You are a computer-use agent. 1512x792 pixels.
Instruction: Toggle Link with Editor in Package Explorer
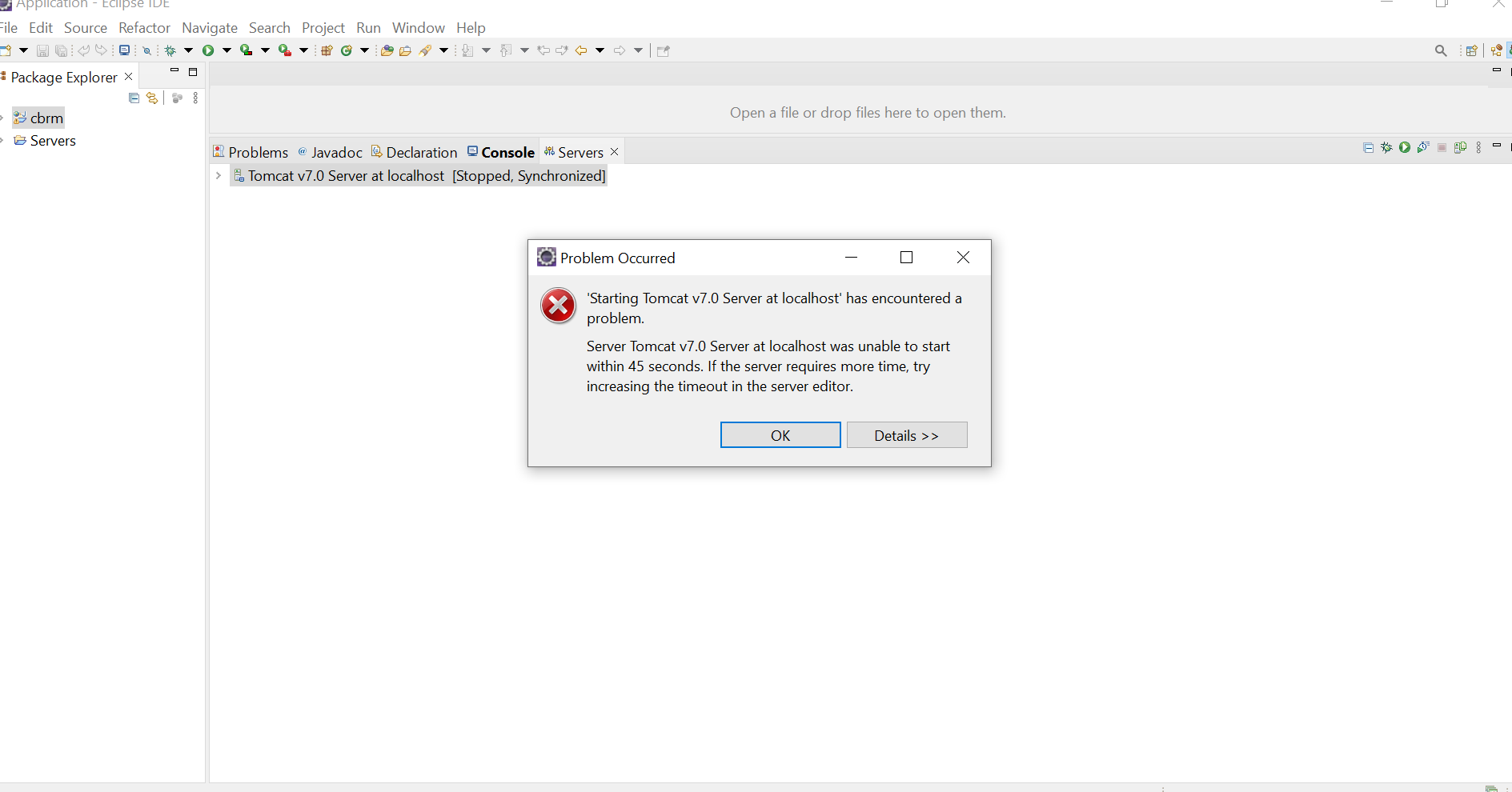coord(152,98)
